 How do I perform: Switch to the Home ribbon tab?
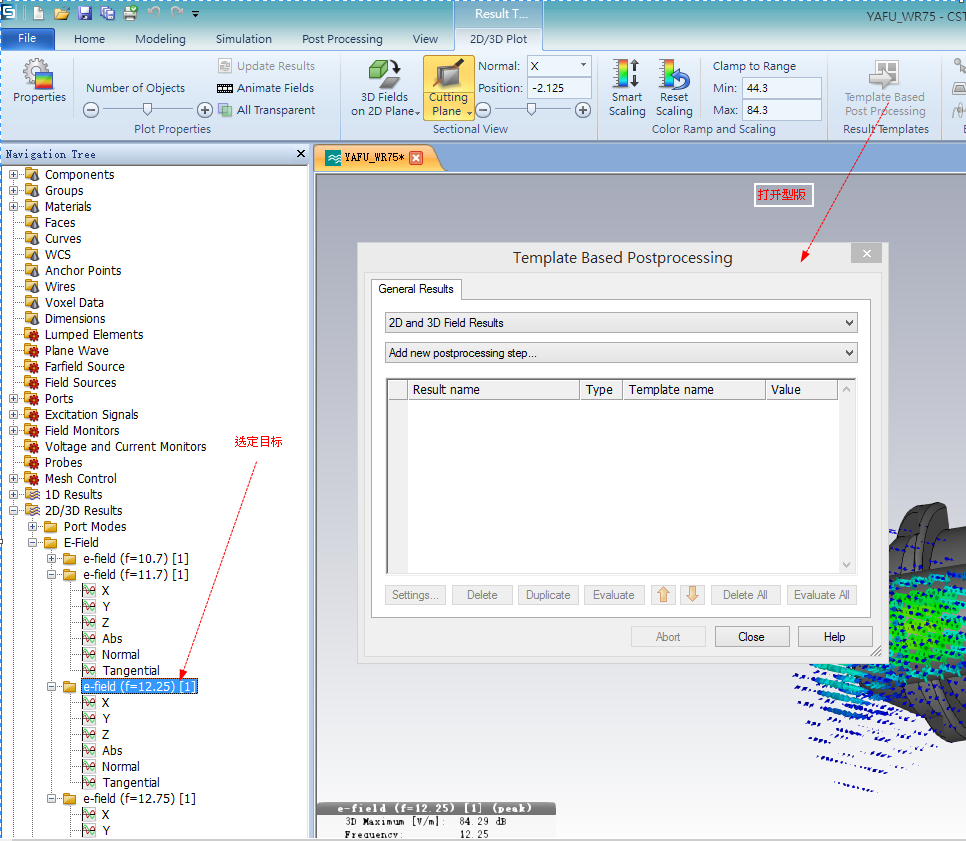point(89,39)
